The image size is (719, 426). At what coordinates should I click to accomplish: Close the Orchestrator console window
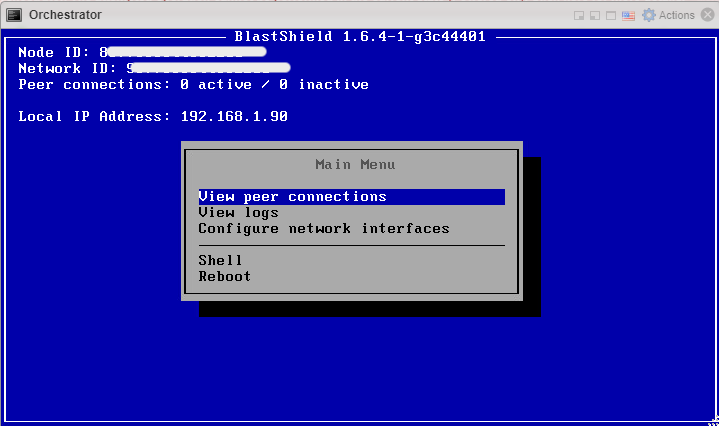(707, 15)
